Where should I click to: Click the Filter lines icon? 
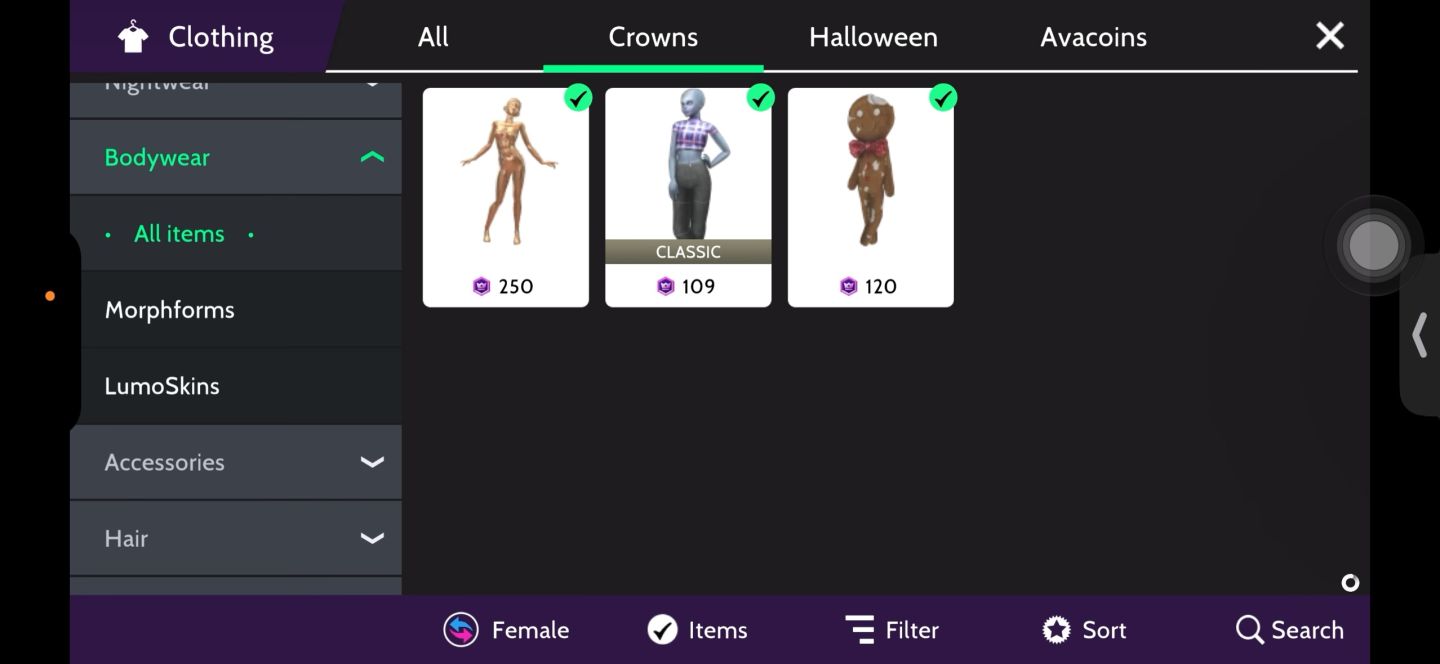pos(860,629)
